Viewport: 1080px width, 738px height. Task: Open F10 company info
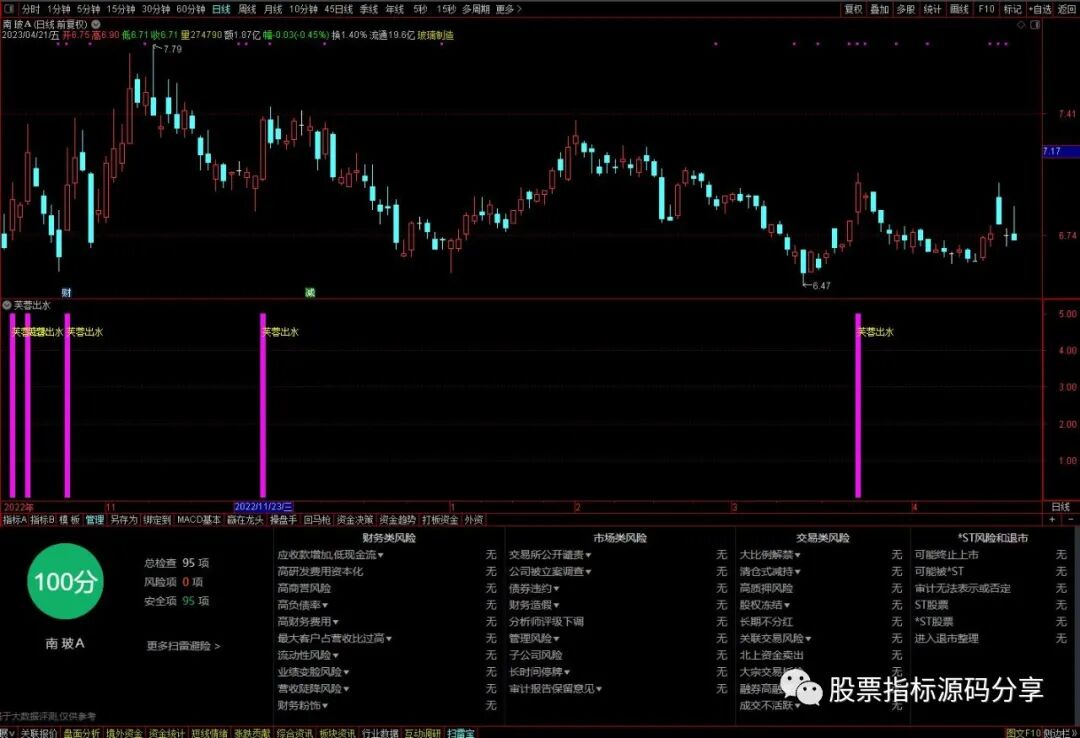(x=986, y=9)
